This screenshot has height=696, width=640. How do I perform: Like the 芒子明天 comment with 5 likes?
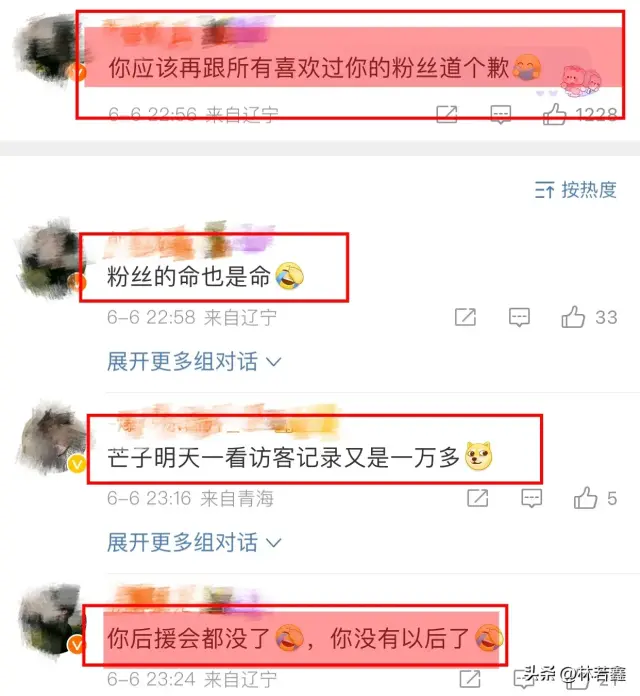coord(585,498)
